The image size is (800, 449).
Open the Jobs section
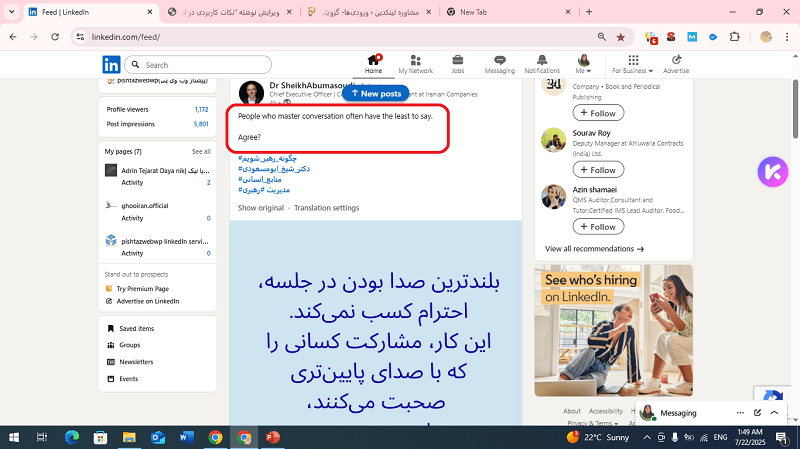click(x=457, y=64)
